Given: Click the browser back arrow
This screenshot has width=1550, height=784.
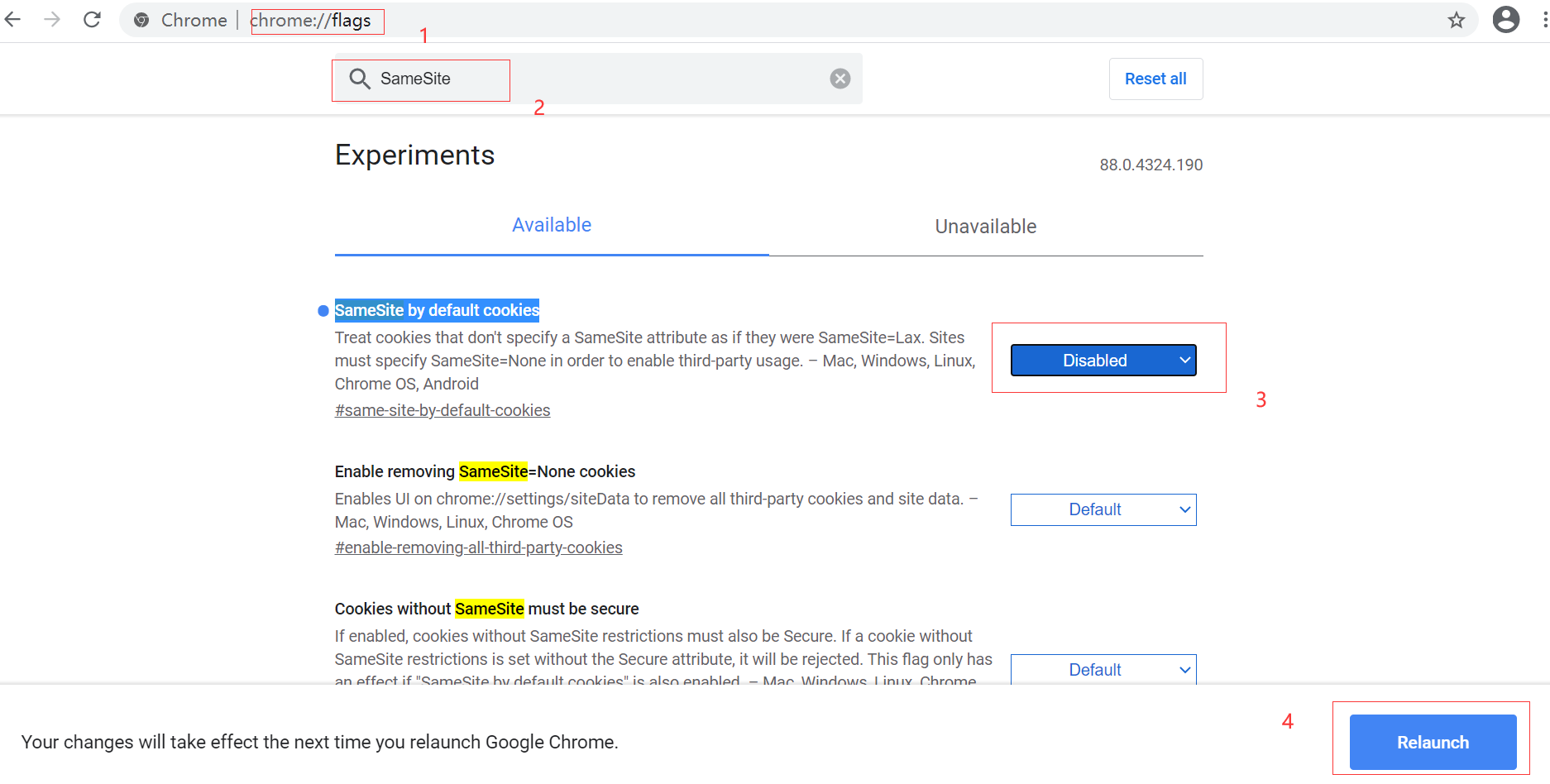Looking at the screenshot, I should pos(13,20).
